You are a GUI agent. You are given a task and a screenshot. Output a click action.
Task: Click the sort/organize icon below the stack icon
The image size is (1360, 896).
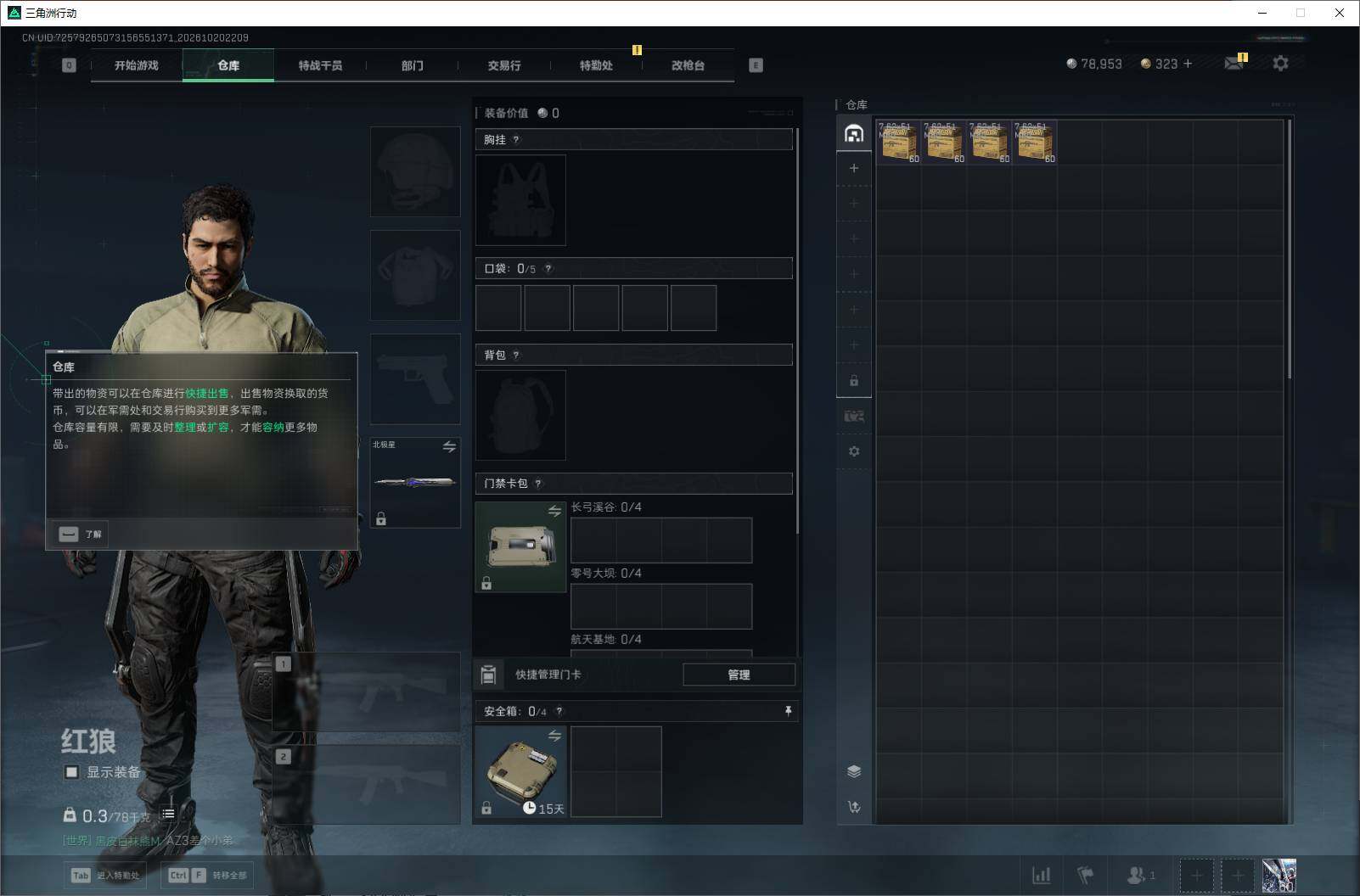pyautogui.click(x=854, y=807)
